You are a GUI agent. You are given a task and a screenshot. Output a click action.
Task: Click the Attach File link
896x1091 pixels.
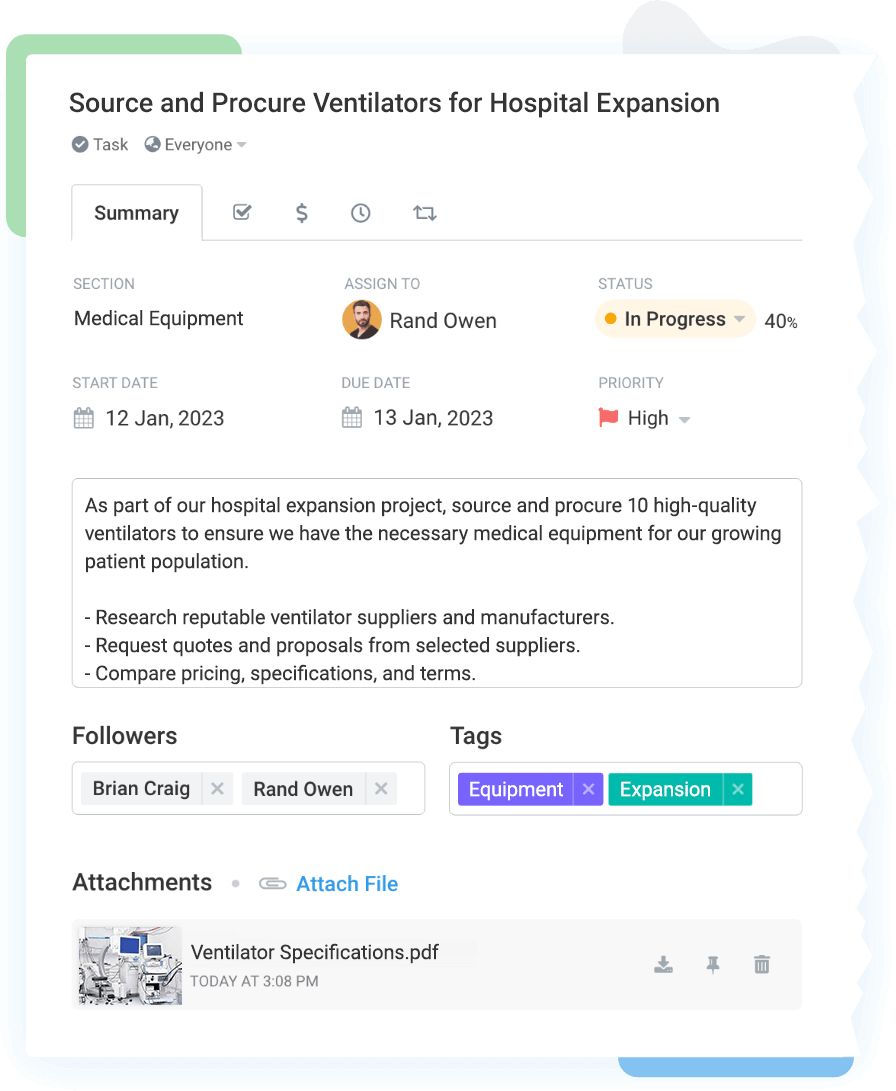[x=346, y=884]
